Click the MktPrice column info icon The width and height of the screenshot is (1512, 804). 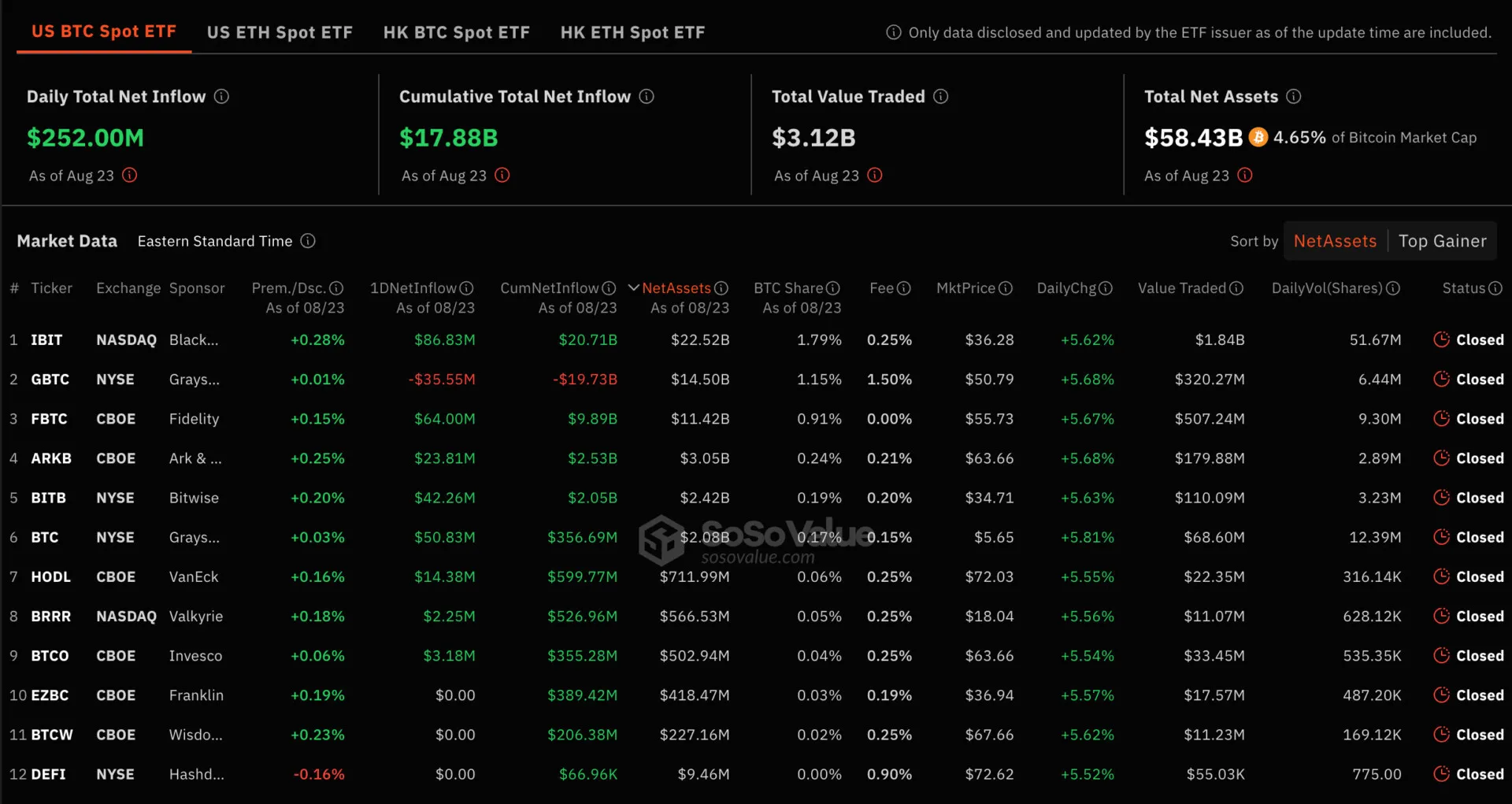click(x=1006, y=288)
